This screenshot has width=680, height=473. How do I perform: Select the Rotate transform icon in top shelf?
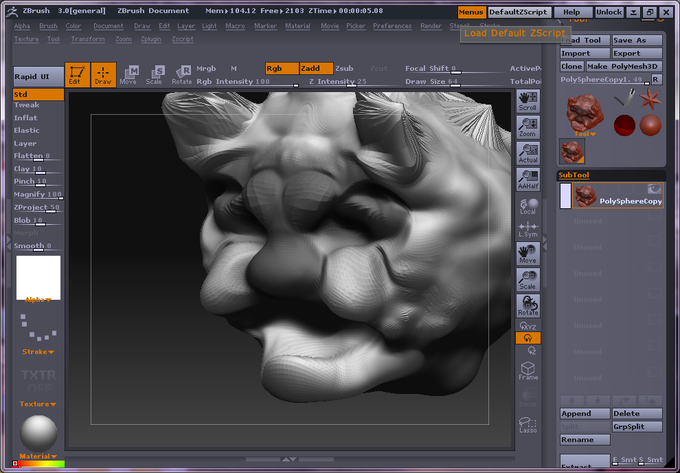pyautogui.click(x=182, y=75)
